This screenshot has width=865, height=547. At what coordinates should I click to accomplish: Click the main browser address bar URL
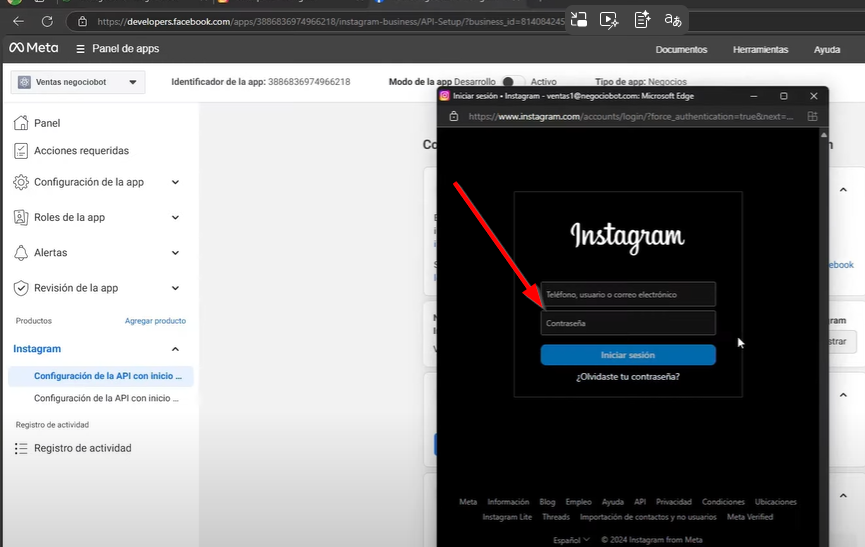pyautogui.click(x=331, y=22)
